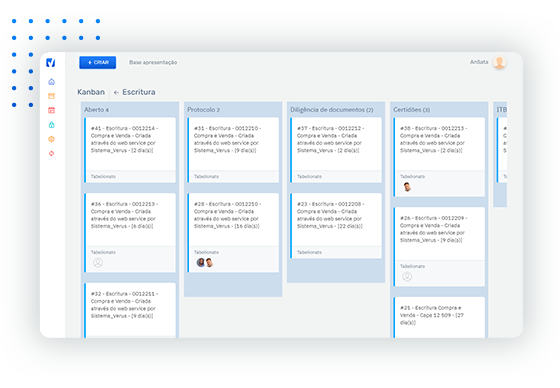Select Diligência de documentos column header
The image size is (560, 388).
(x=331, y=110)
